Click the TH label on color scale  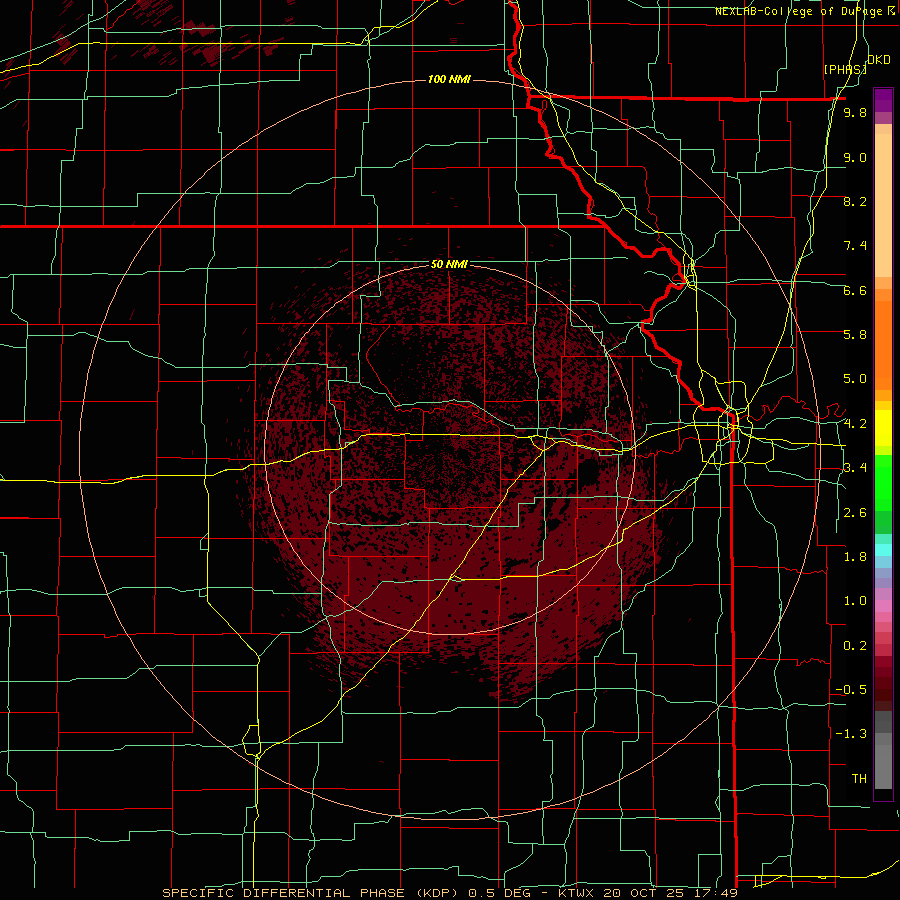point(859,779)
